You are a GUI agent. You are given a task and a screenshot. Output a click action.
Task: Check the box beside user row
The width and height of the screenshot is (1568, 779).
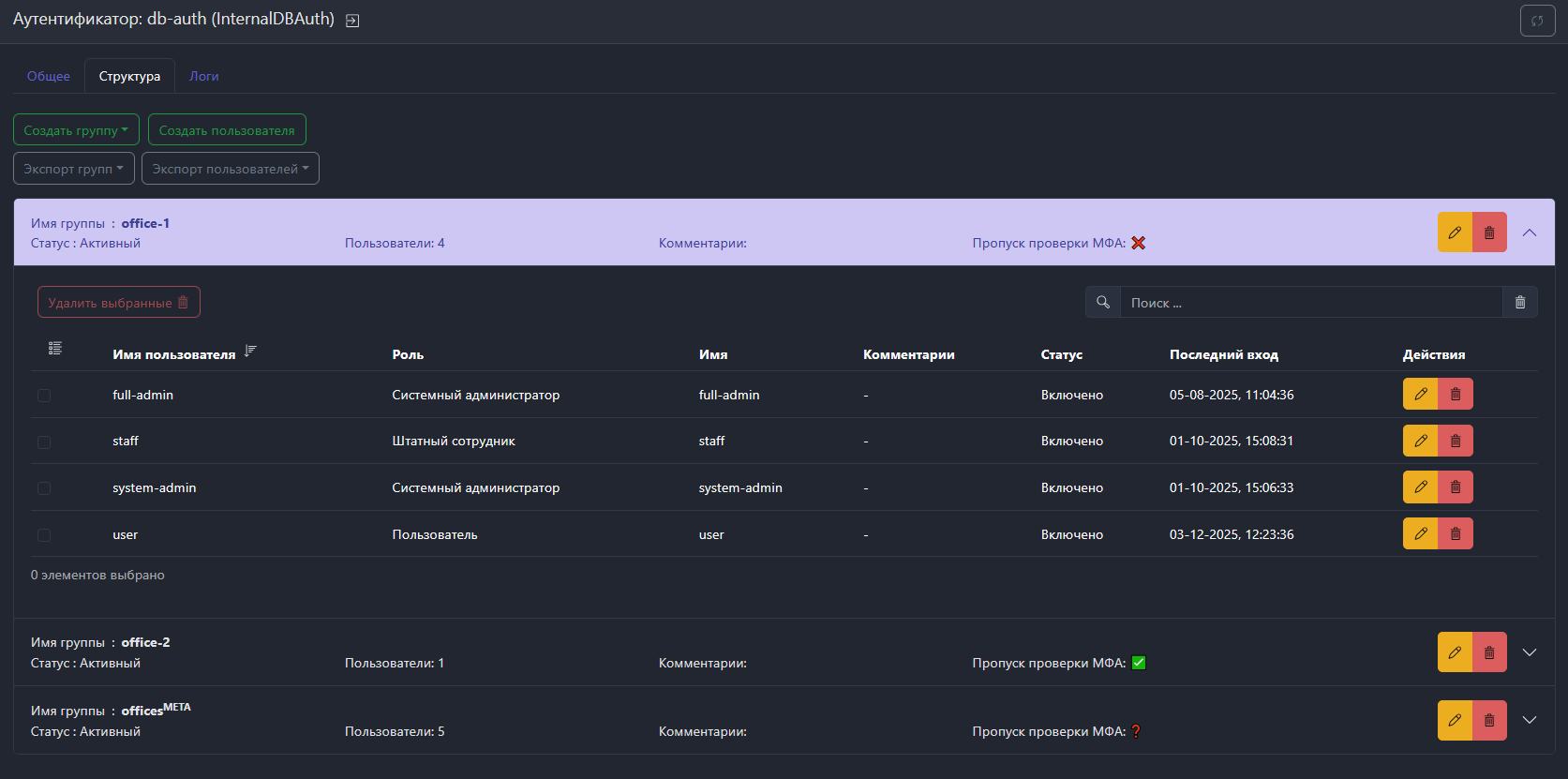pos(44,535)
